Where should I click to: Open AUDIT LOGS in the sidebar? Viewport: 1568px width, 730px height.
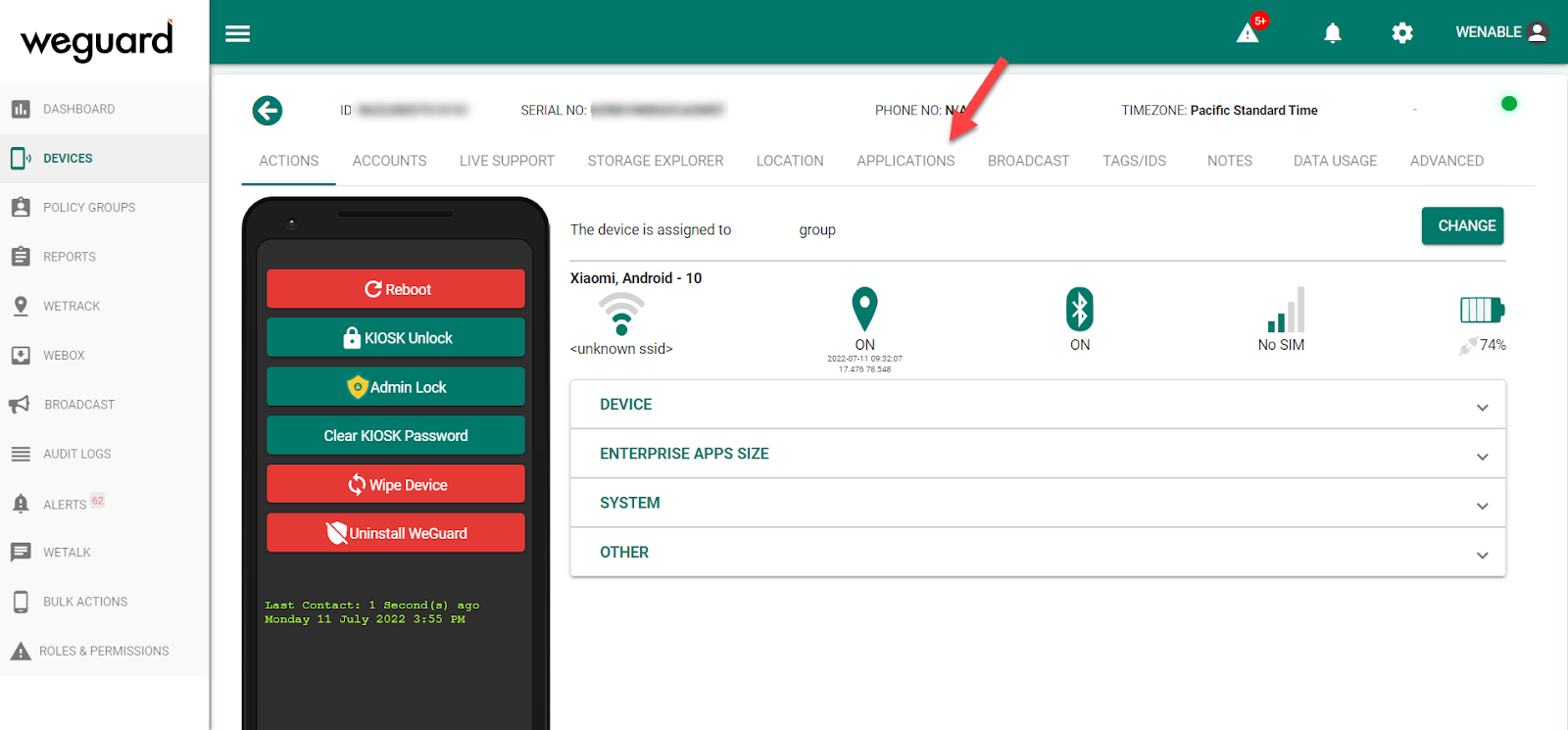point(77,454)
